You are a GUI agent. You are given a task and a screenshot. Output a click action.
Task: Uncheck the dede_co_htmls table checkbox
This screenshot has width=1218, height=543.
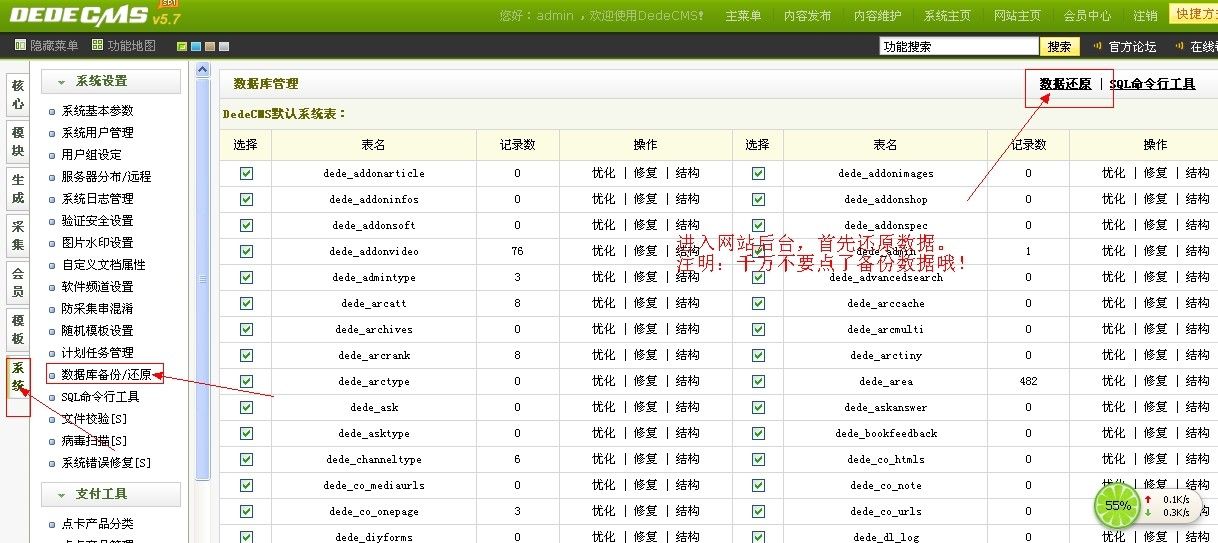point(758,459)
